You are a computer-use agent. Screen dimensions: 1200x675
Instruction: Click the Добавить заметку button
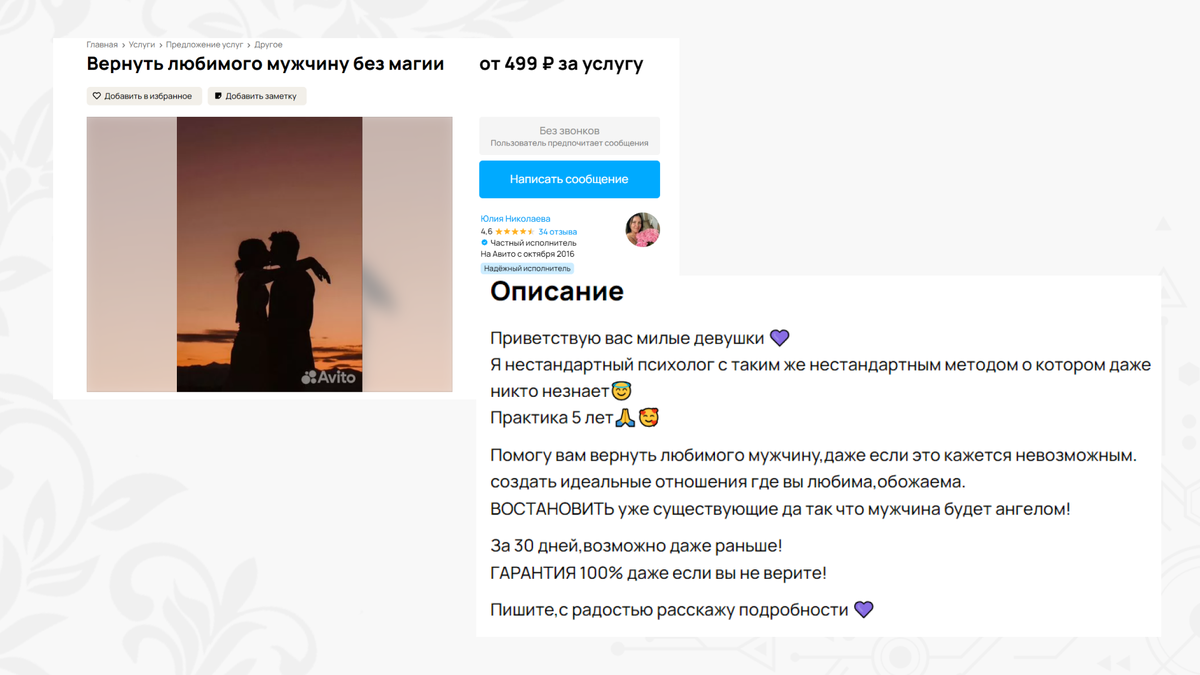tap(257, 96)
